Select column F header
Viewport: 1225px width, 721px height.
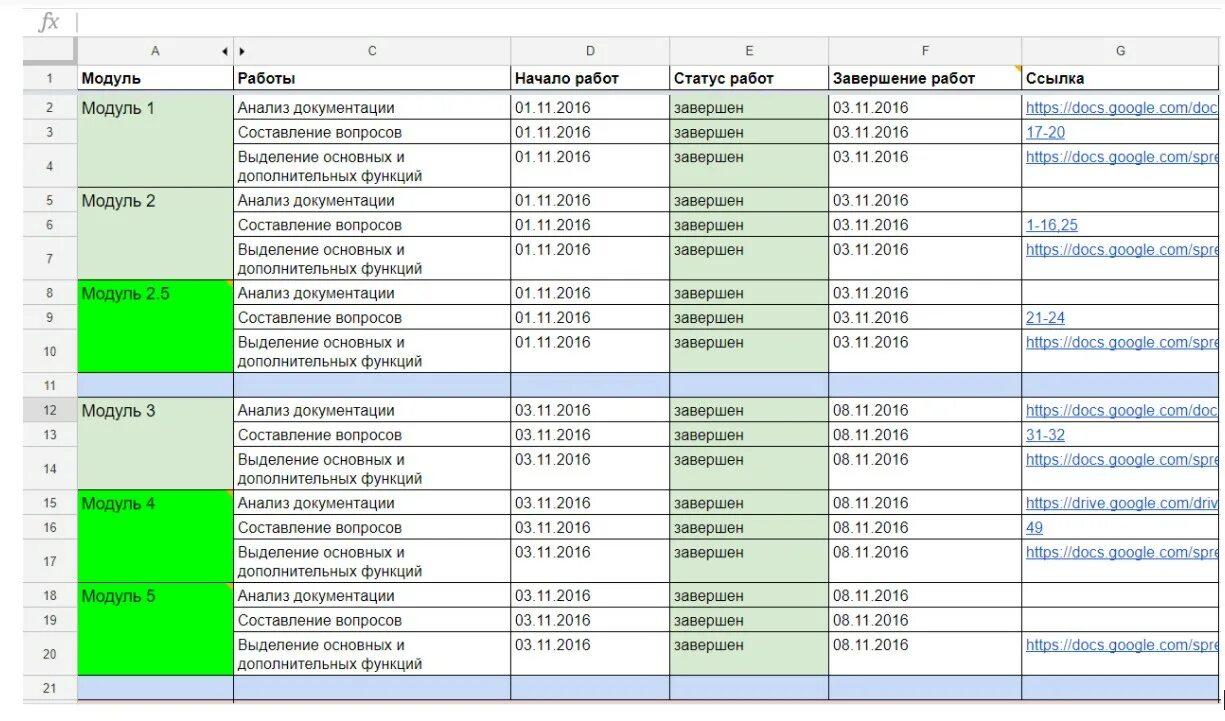click(925, 51)
